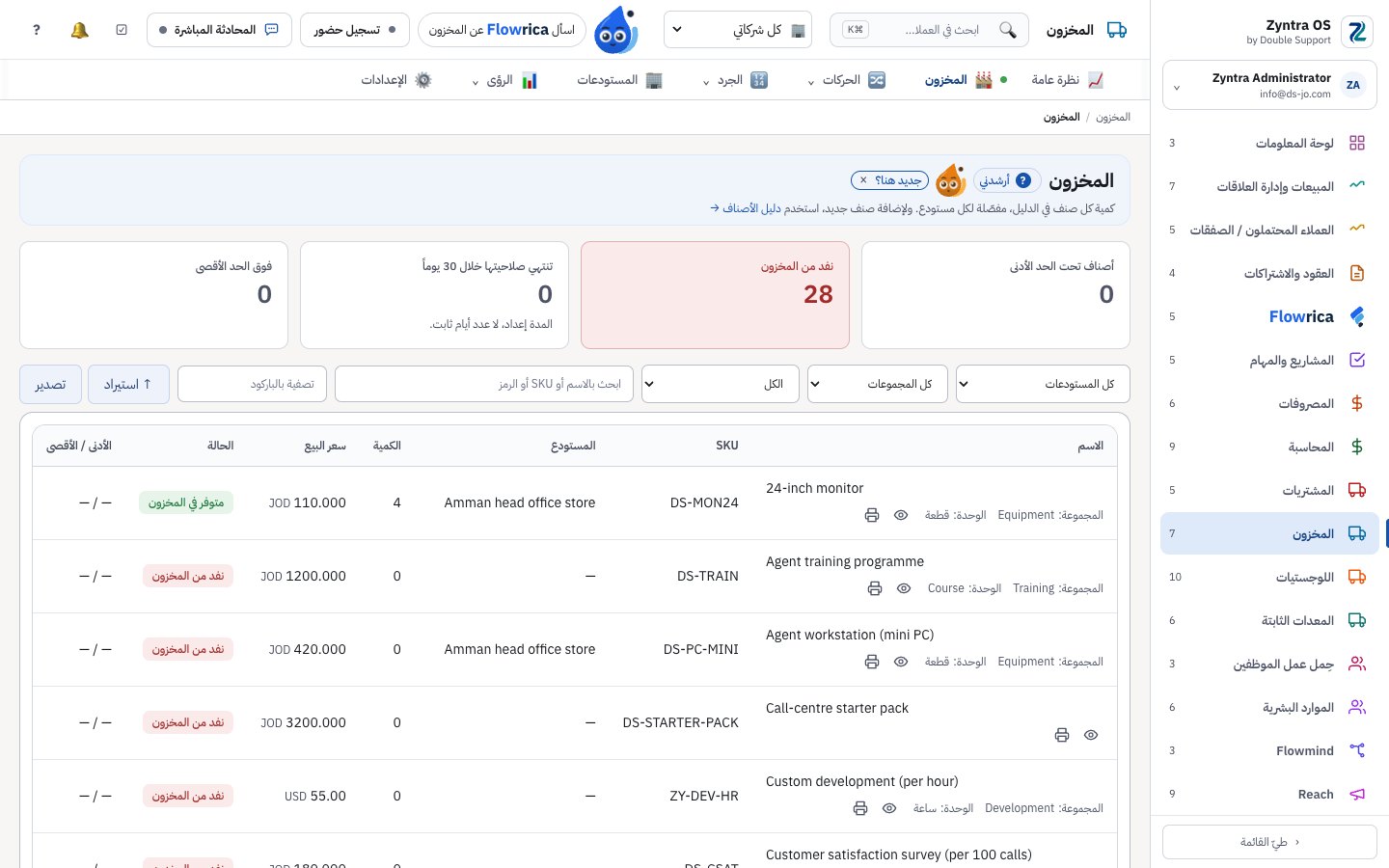Click the barcode filter field
1389x868 pixels.
[252, 384]
